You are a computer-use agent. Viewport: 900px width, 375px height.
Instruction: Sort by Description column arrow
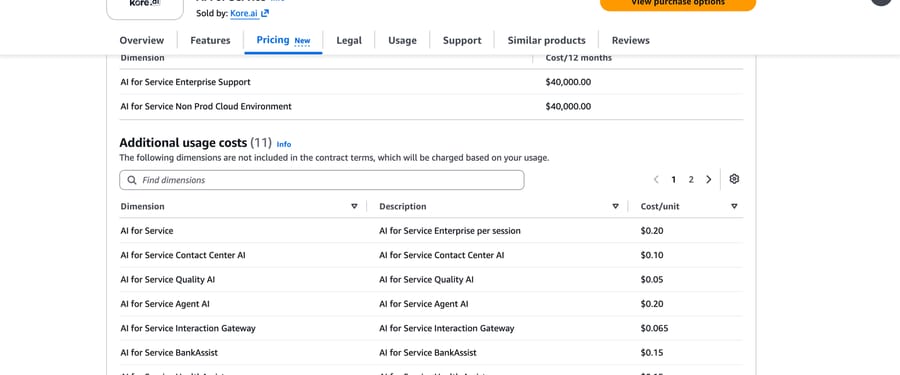tap(615, 206)
